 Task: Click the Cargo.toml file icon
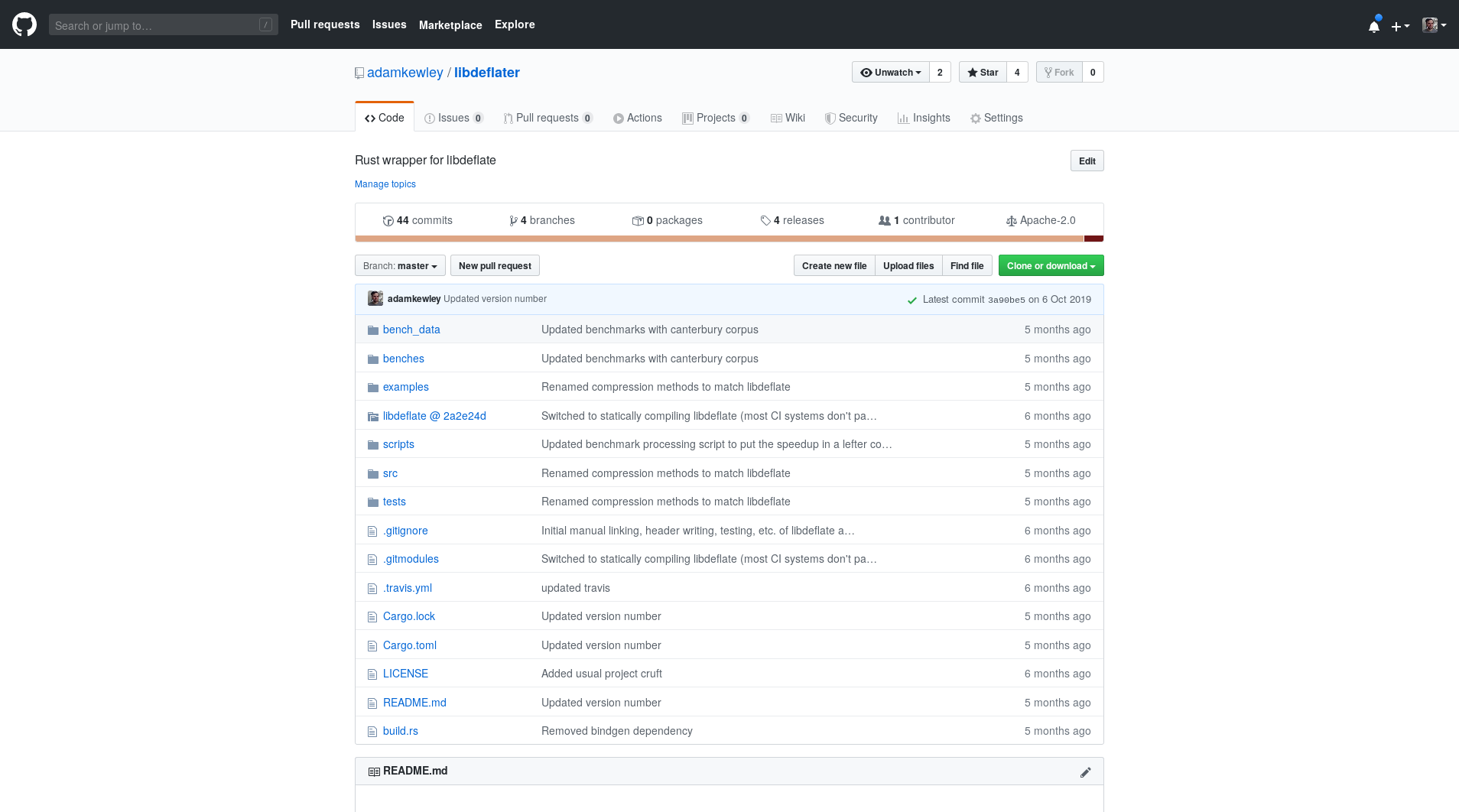[x=372, y=646]
